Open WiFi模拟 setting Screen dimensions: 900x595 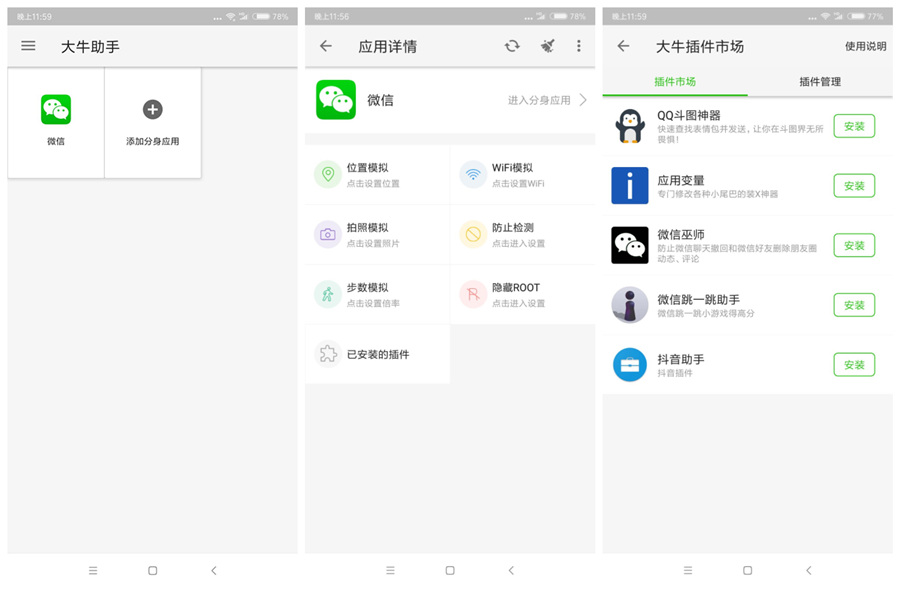pos(522,175)
